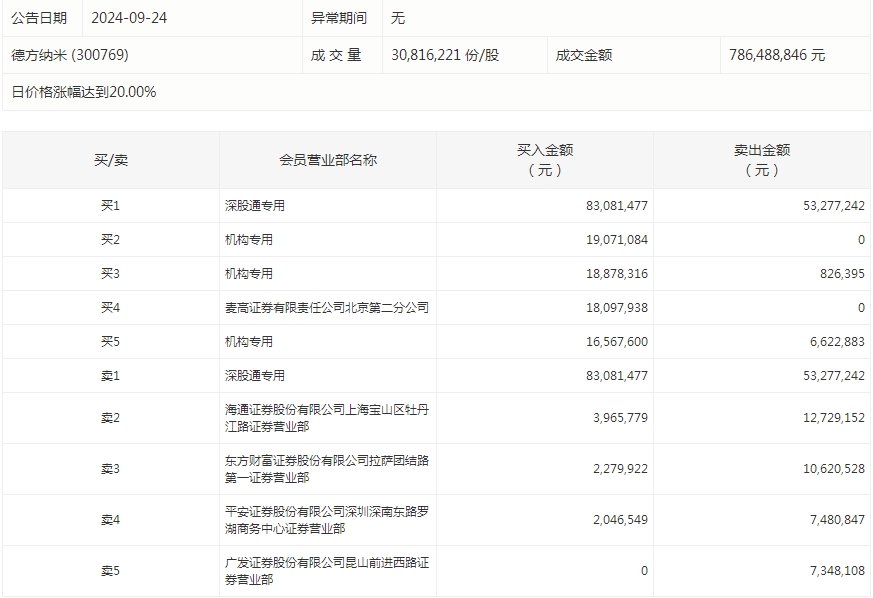Select the 买3 row label
The width and height of the screenshot is (873, 598).
click(110, 273)
